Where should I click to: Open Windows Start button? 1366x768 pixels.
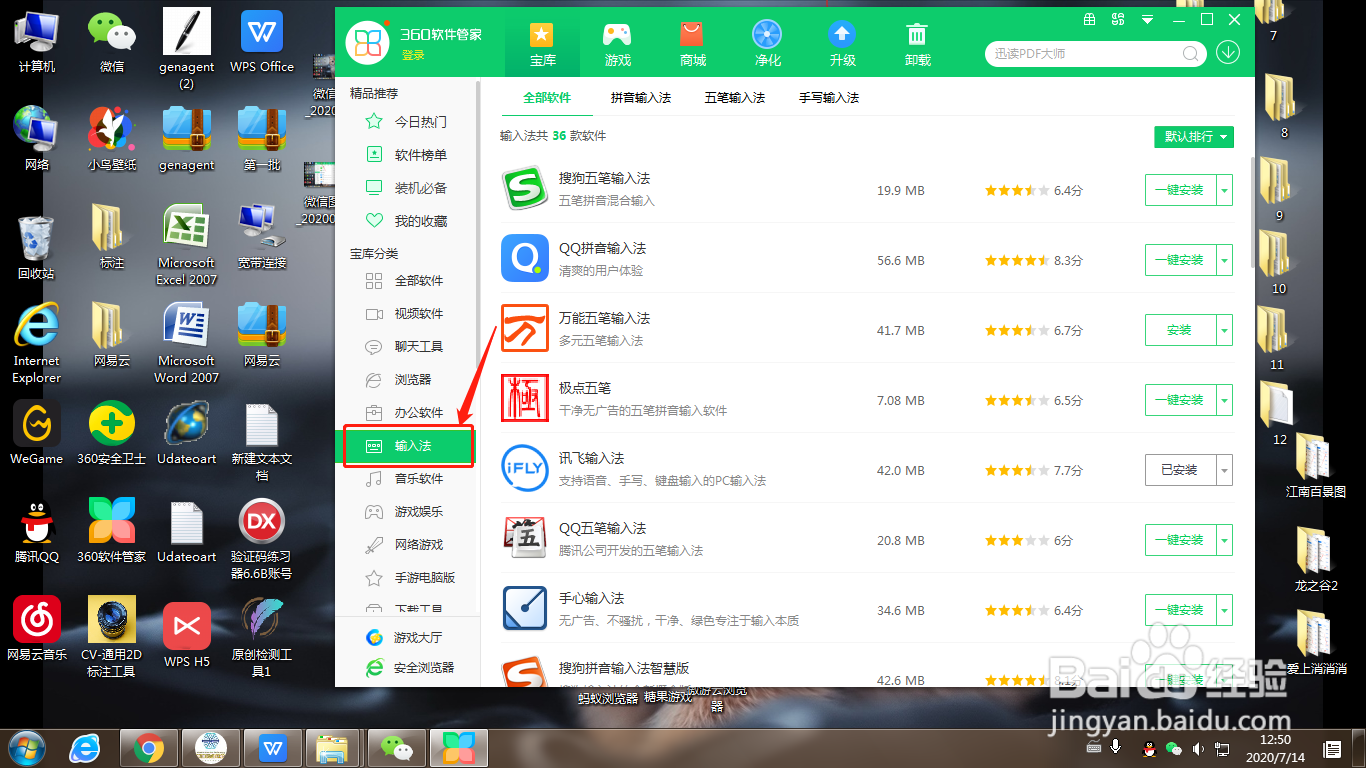click(x=26, y=747)
